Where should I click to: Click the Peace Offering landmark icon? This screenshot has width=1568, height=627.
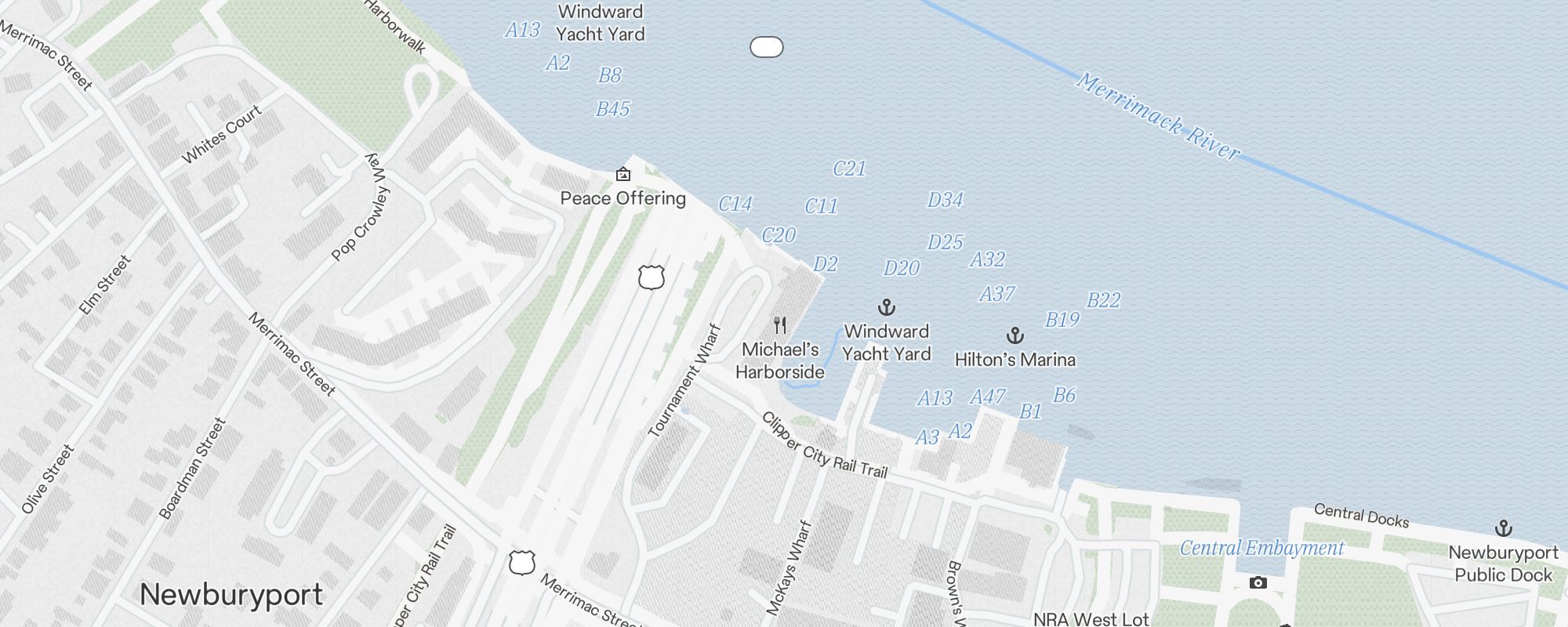(623, 174)
